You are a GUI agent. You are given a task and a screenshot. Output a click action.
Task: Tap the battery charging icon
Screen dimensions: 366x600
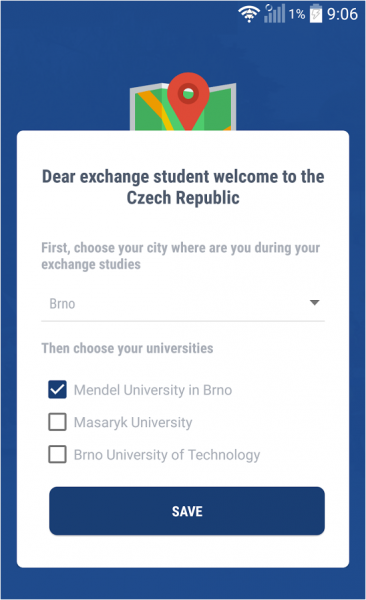coord(316,14)
